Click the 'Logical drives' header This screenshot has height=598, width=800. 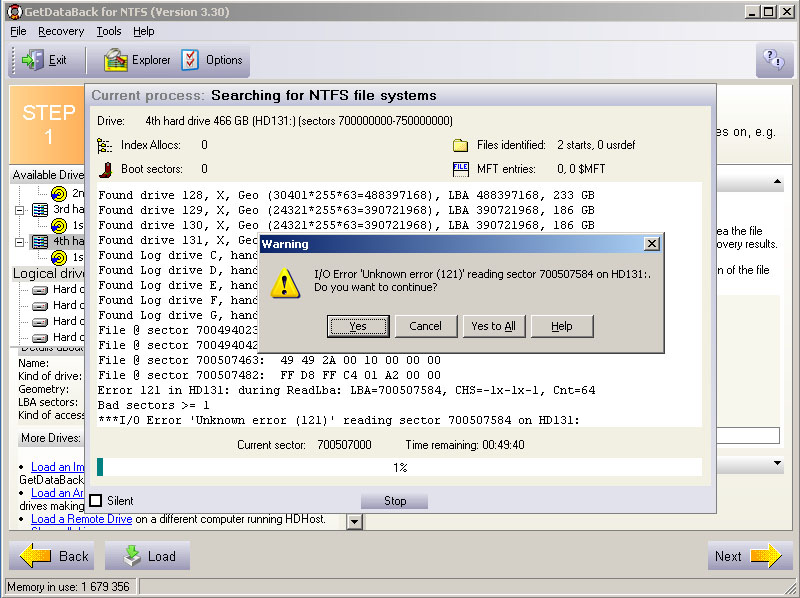pos(48,273)
